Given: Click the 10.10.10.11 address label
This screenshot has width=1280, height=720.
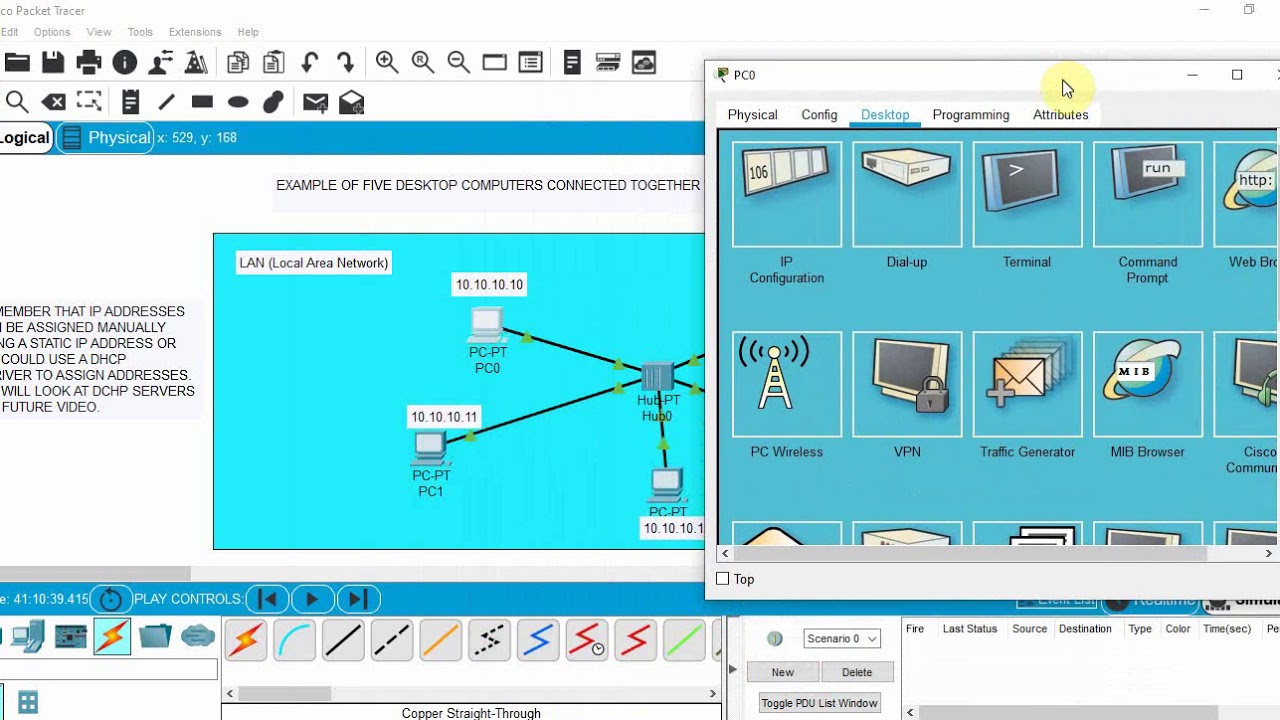Looking at the screenshot, I should (x=444, y=417).
